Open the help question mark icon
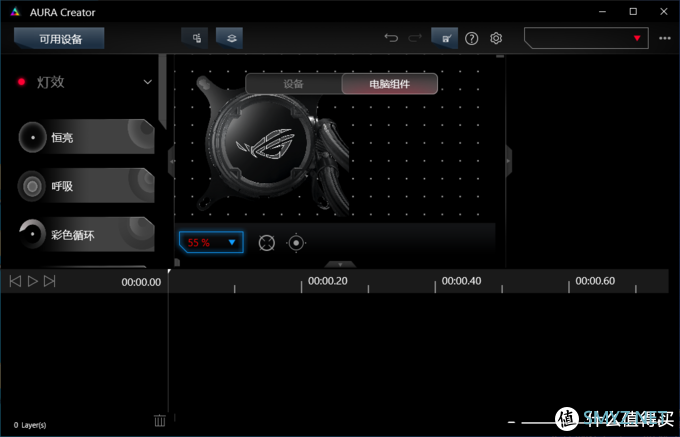The width and height of the screenshot is (680, 437). pos(471,39)
